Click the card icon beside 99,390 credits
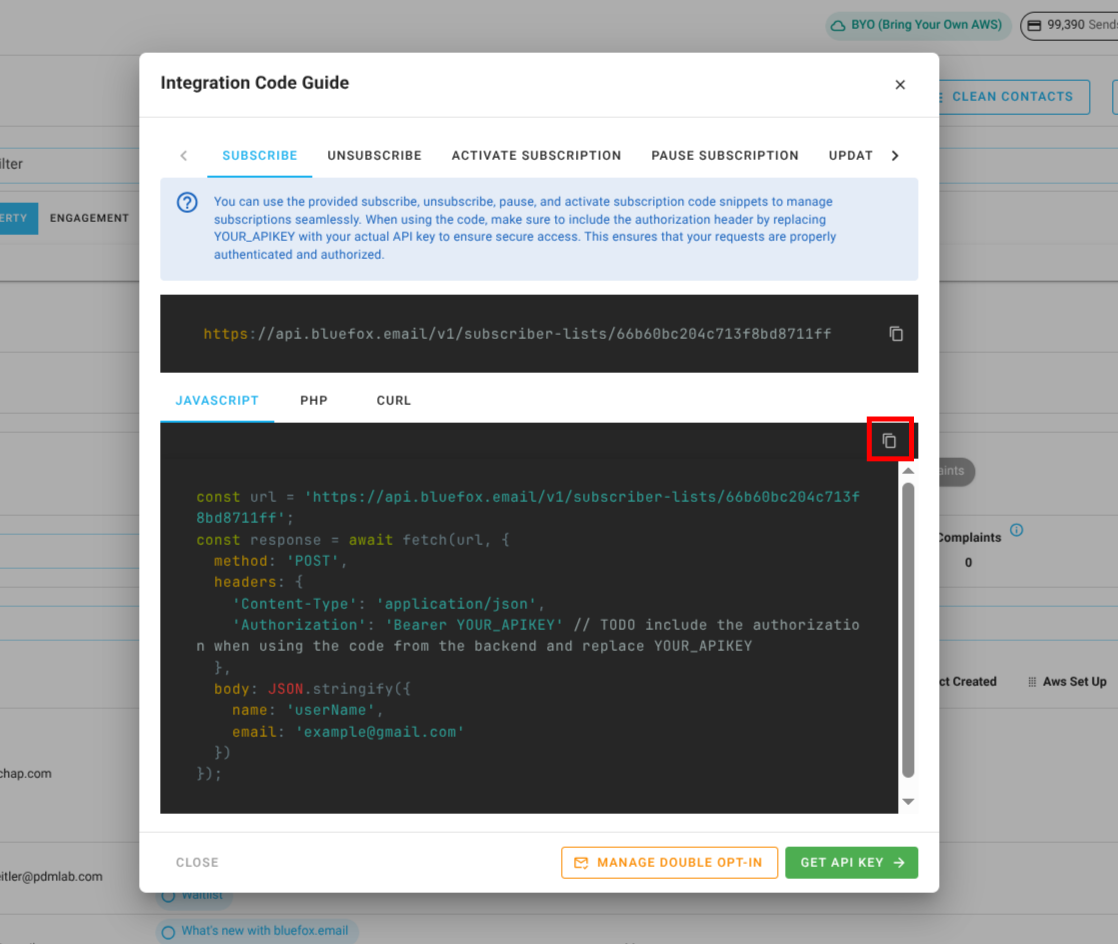The height and width of the screenshot is (944, 1118). (1033, 25)
